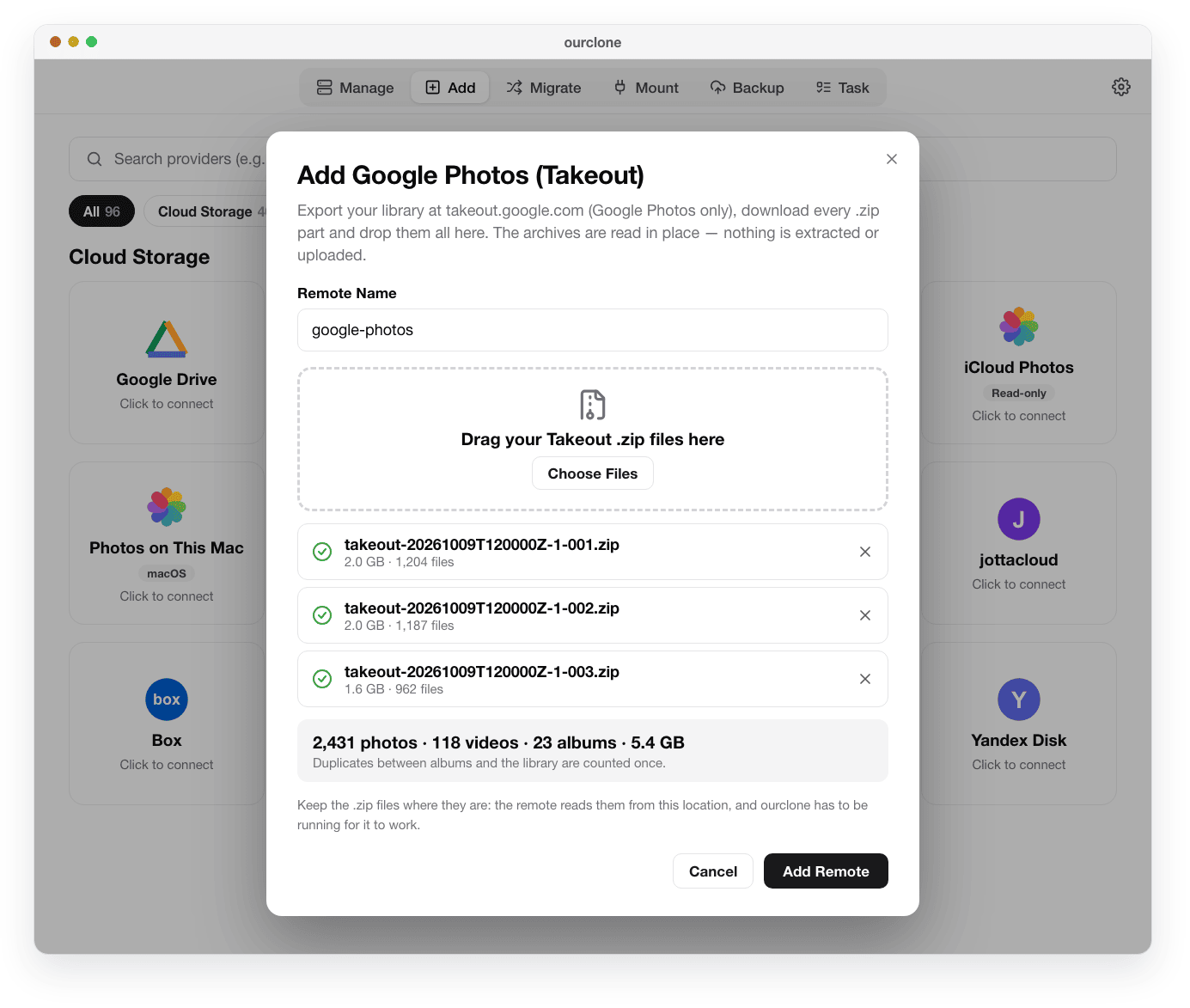Click the 2,431 photos summary line

(x=498, y=742)
